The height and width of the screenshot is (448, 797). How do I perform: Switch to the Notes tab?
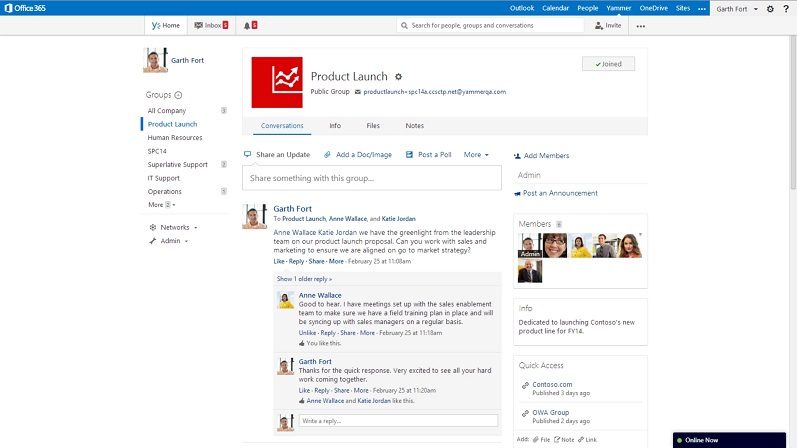tap(415, 126)
